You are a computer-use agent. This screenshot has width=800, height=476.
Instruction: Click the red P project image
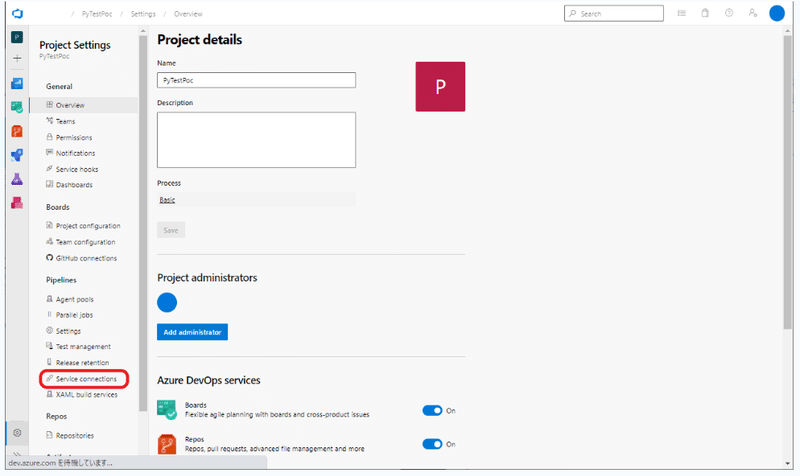point(440,87)
